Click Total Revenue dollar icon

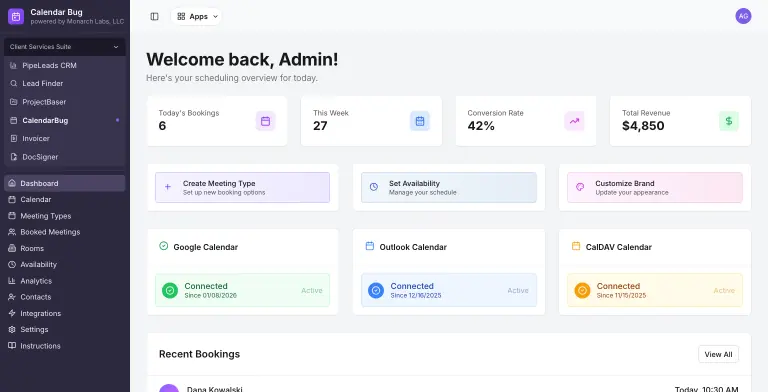[x=729, y=121]
